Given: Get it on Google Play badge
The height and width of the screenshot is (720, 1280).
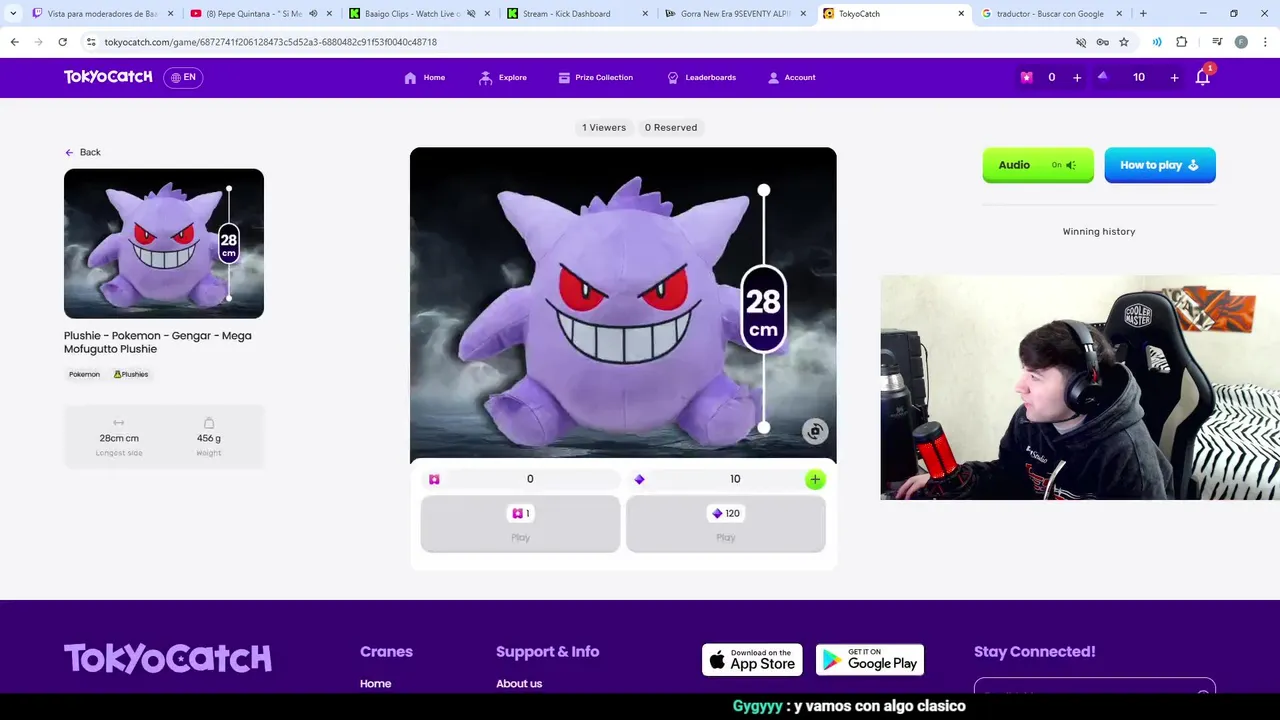Looking at the screenshot, I should [x=870, y=659].
